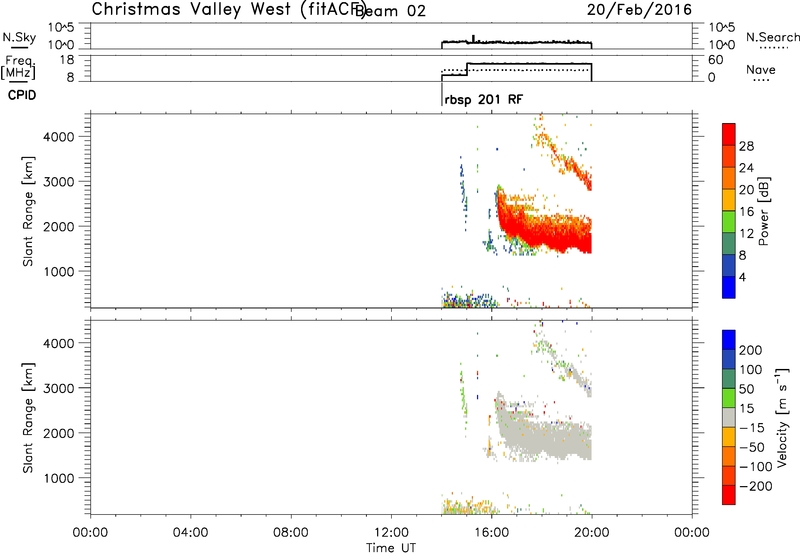Screen dimensions: 800x554
Task: Click the 'Time UT' axis title
Action: (391, 548)
